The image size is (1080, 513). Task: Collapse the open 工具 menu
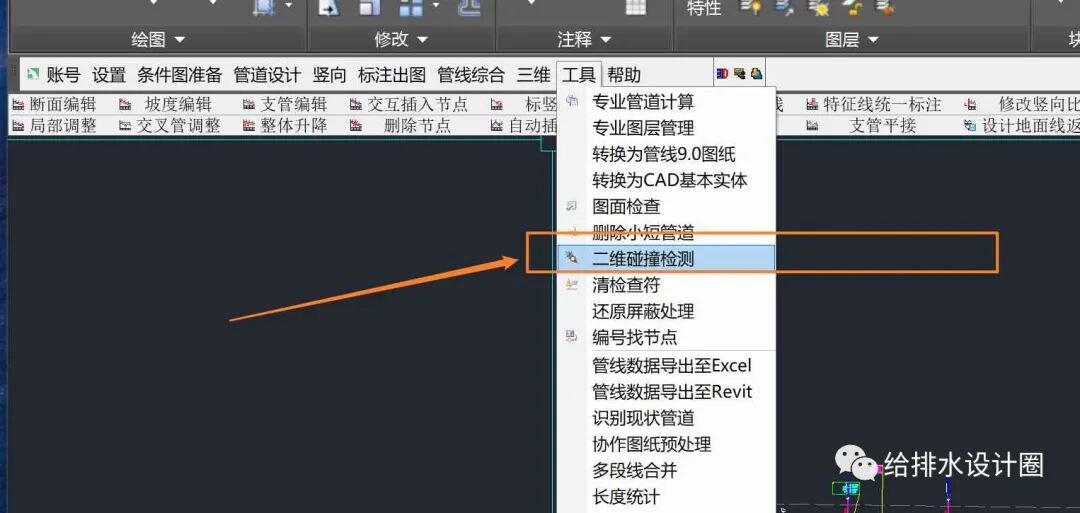click(579, 74)
